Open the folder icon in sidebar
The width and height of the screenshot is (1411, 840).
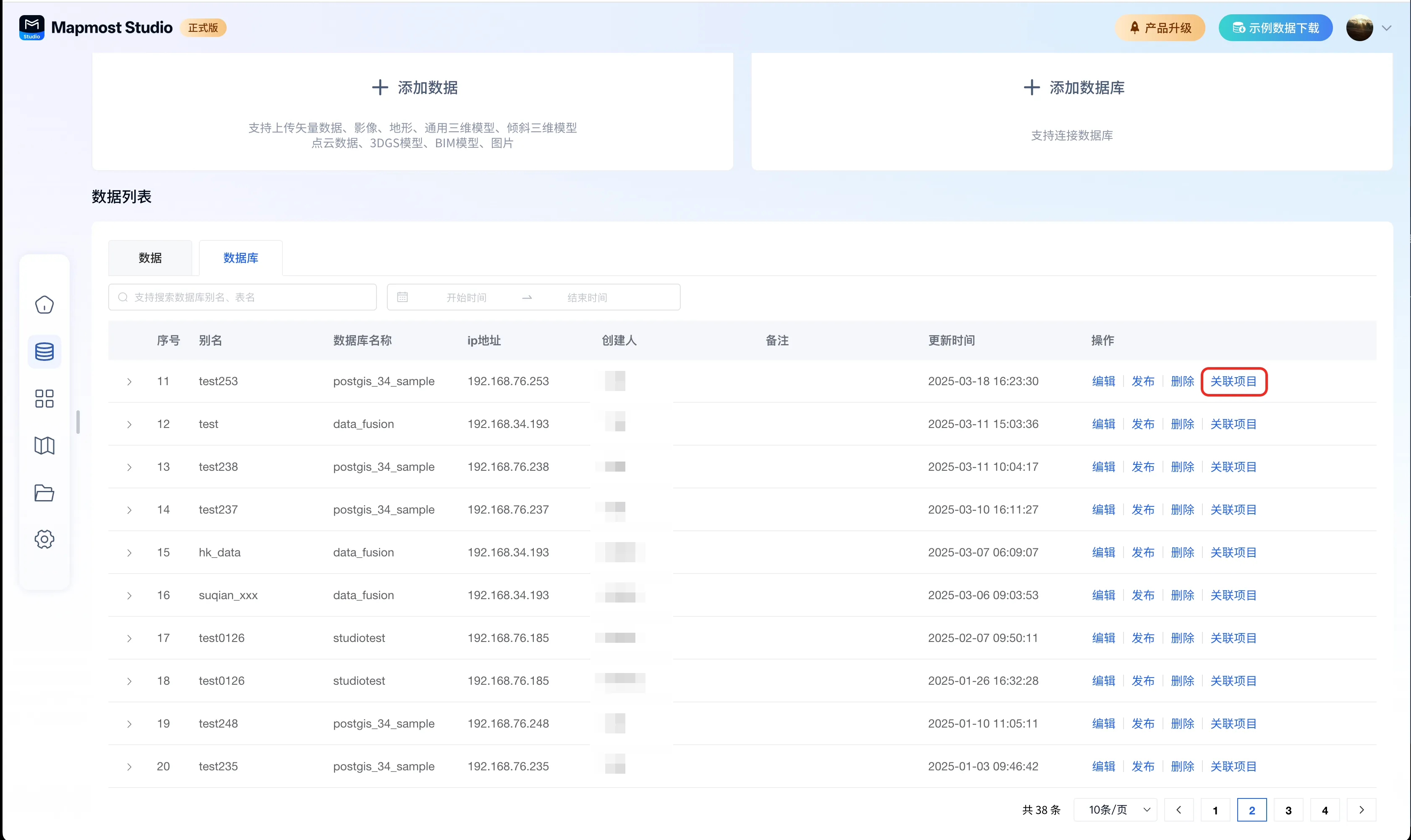(44, 493)
